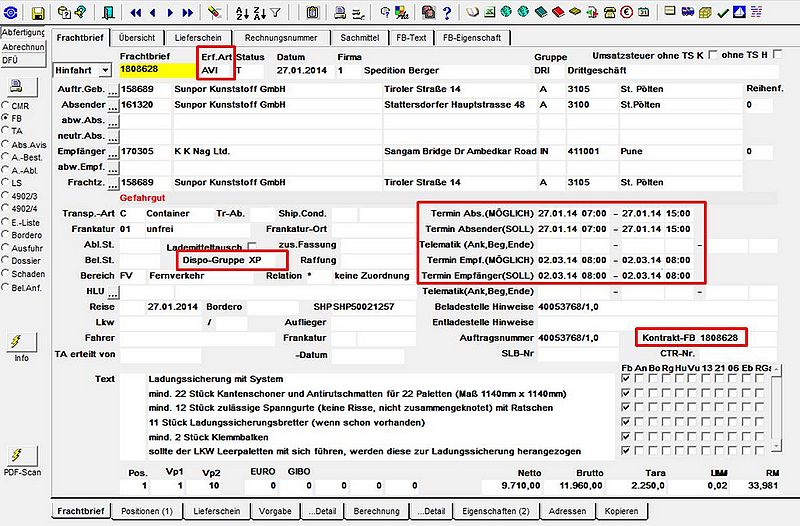The image size is (800, 526).
Task: Open lookup button next to abw.Empf.
Action: tap(113, 168)
